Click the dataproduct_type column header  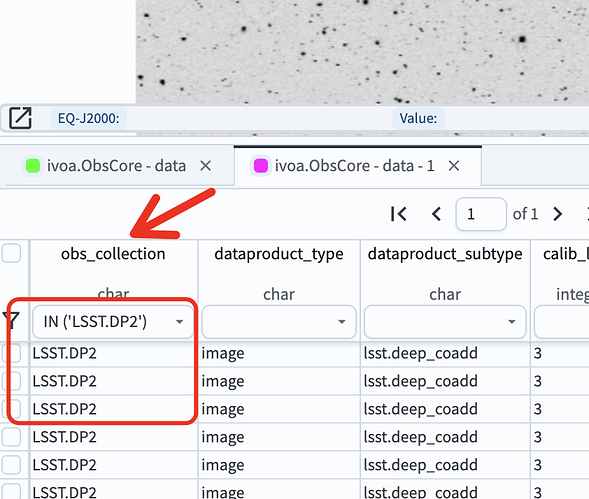tap(279, 254)
